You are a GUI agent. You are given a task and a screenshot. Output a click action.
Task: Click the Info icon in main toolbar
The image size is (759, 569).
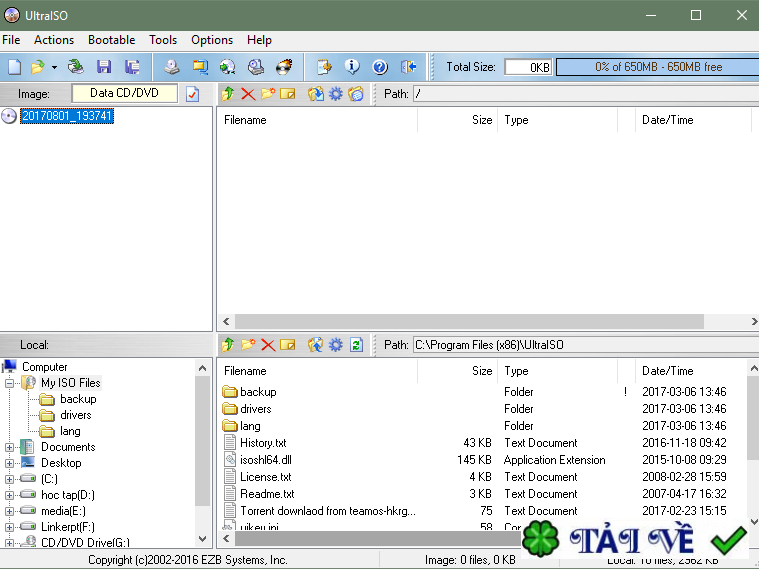[352, 67]
